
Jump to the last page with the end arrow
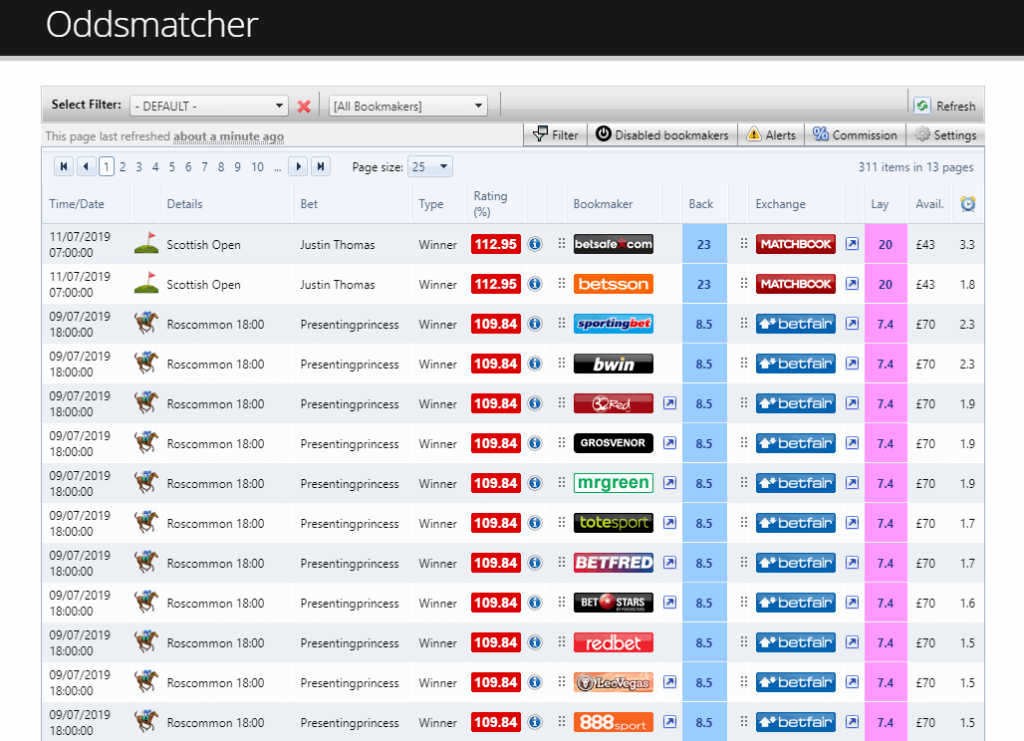(320, 166)
